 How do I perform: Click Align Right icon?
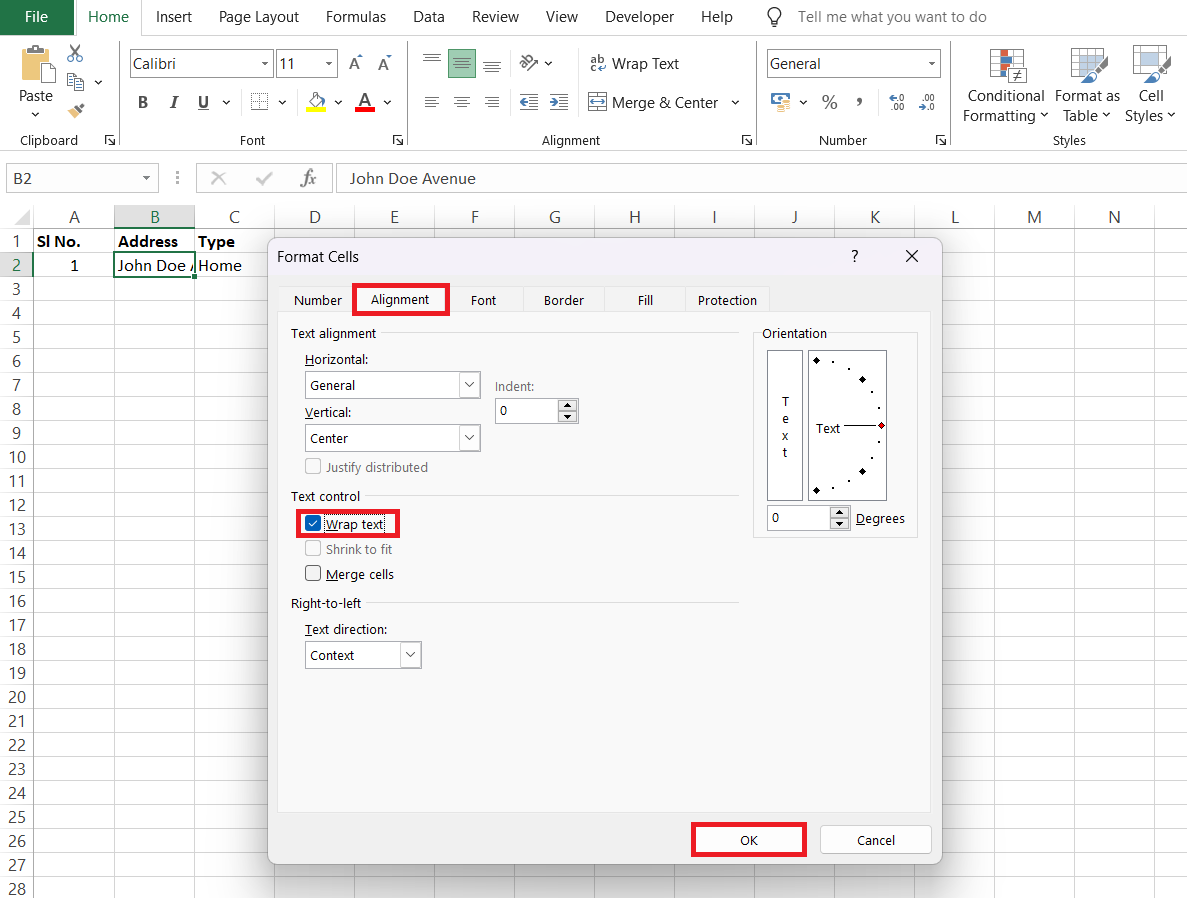[492, 102]
